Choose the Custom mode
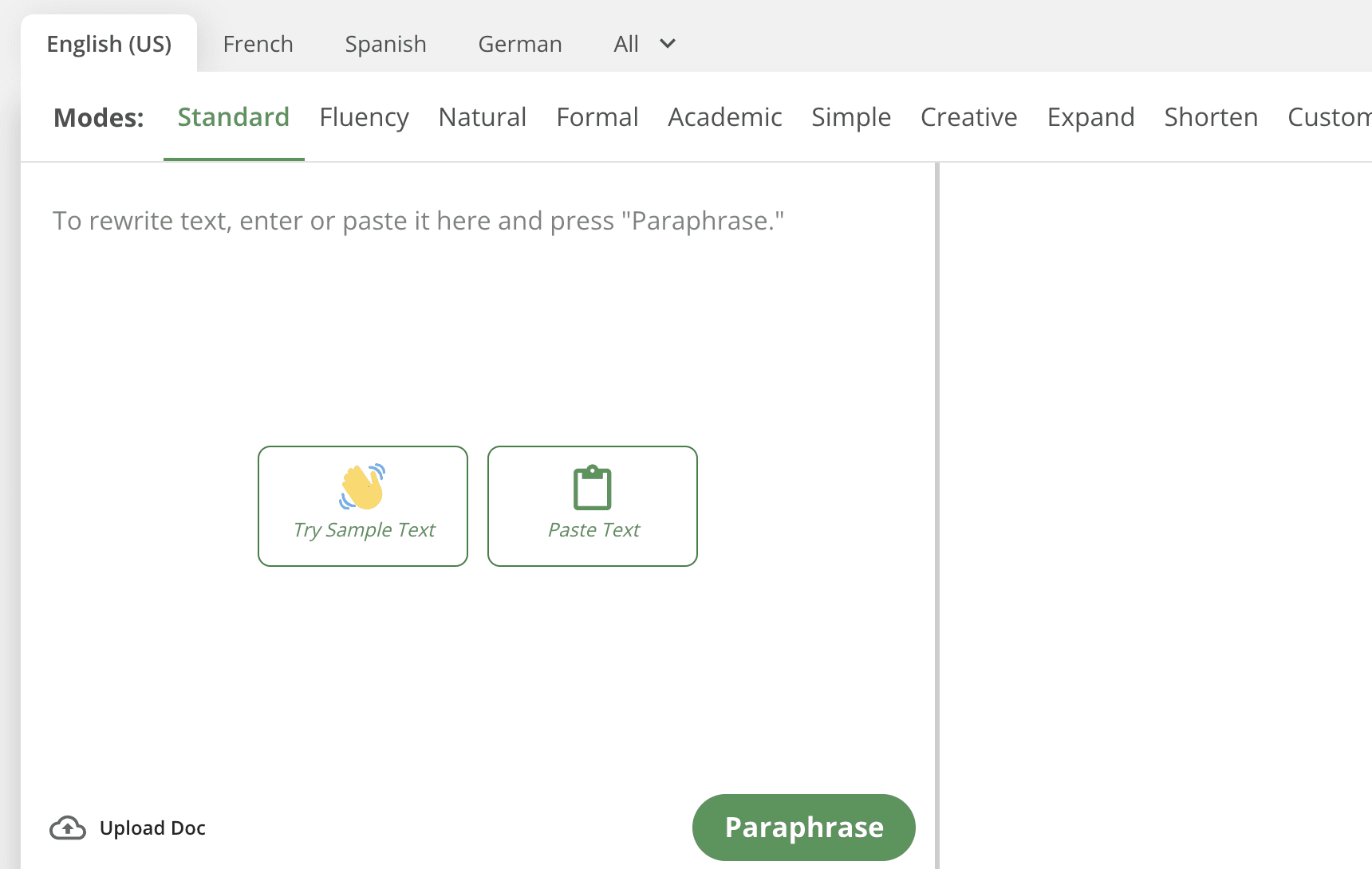Screen dimensions: 1372x869 point(1330,117)
